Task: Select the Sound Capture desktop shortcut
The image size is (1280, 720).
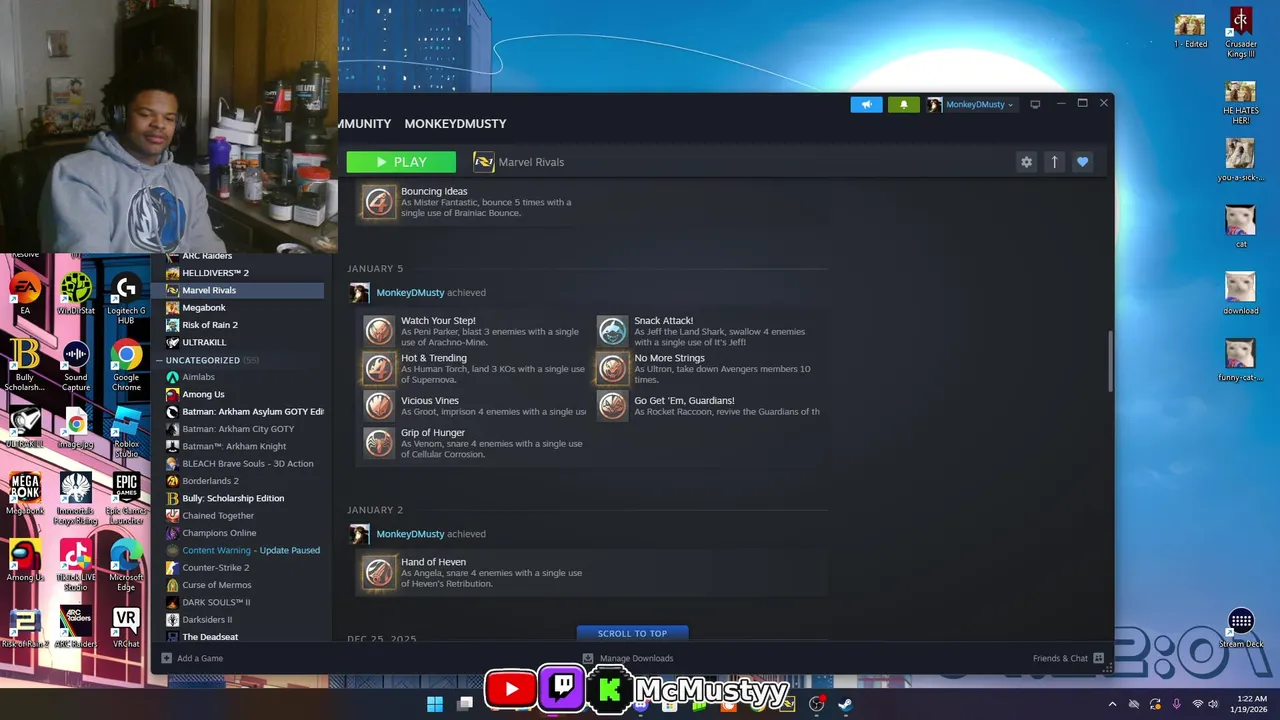Action: pyautogui.click(x=76, y=366)
